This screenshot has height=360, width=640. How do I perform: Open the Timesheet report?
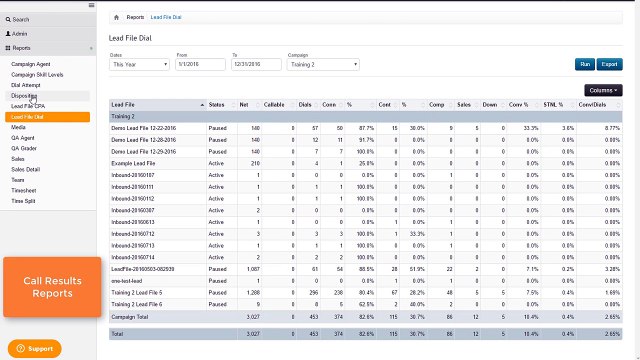(24, 191)
